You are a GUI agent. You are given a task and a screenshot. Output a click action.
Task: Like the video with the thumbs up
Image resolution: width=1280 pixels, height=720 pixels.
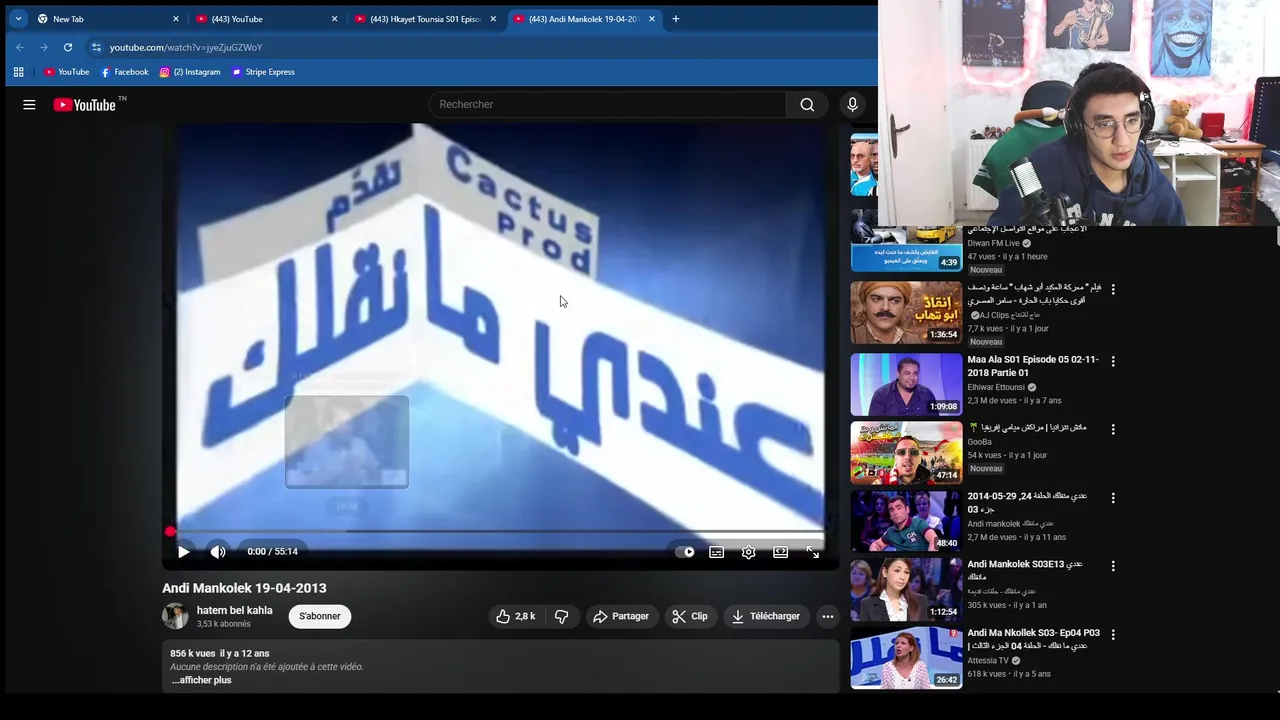(x=516, y=617)
